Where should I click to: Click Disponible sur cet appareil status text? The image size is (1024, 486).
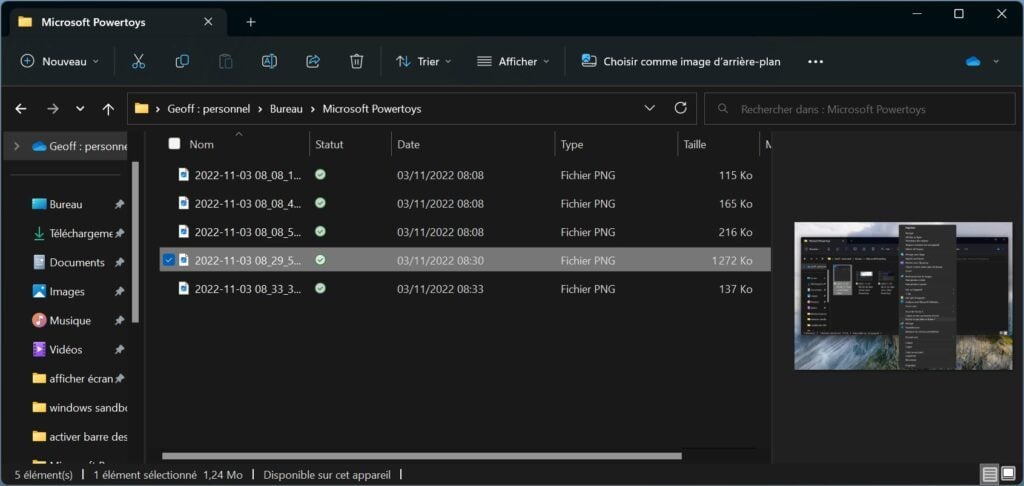(x=327, y=475)
